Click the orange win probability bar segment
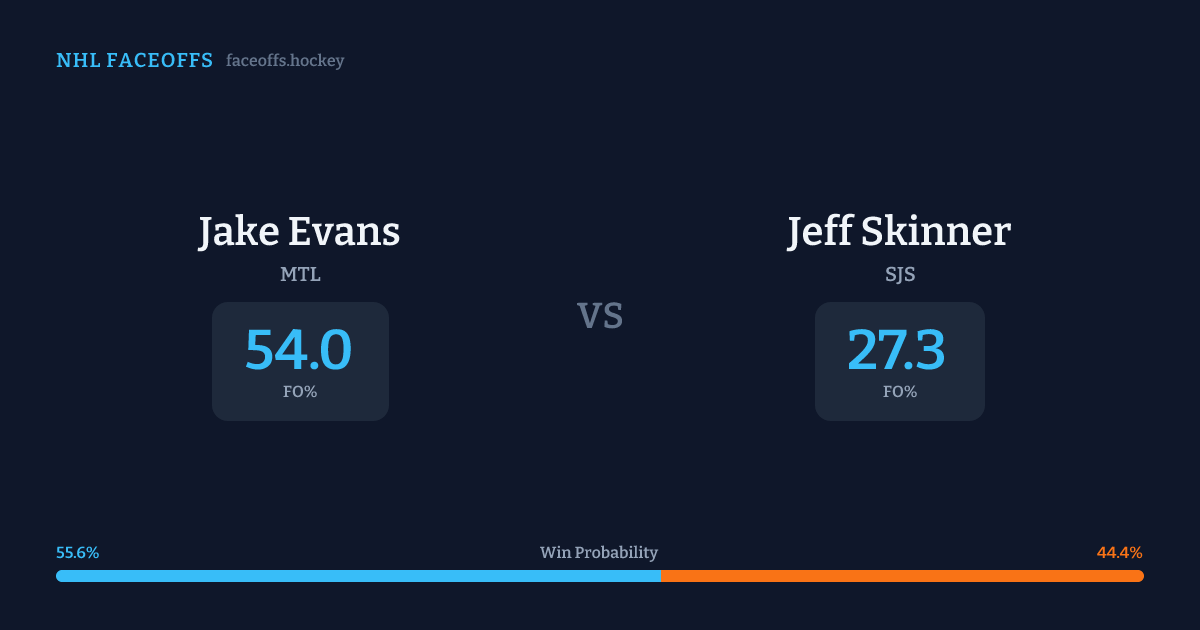The image size is (1200, 630). 902,576
